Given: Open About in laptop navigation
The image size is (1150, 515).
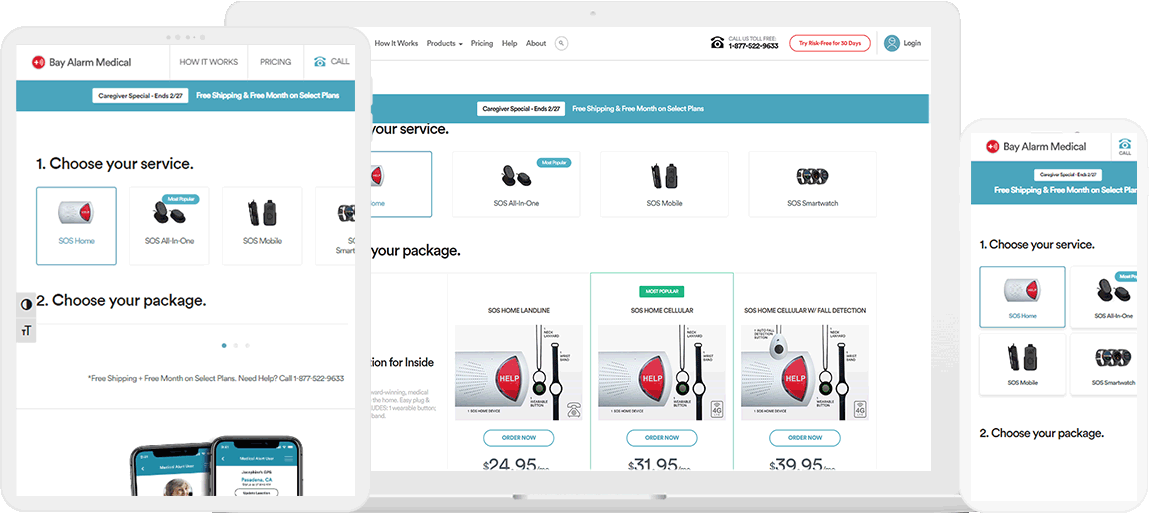Looking at the screenshot, I should coord(536,43).
